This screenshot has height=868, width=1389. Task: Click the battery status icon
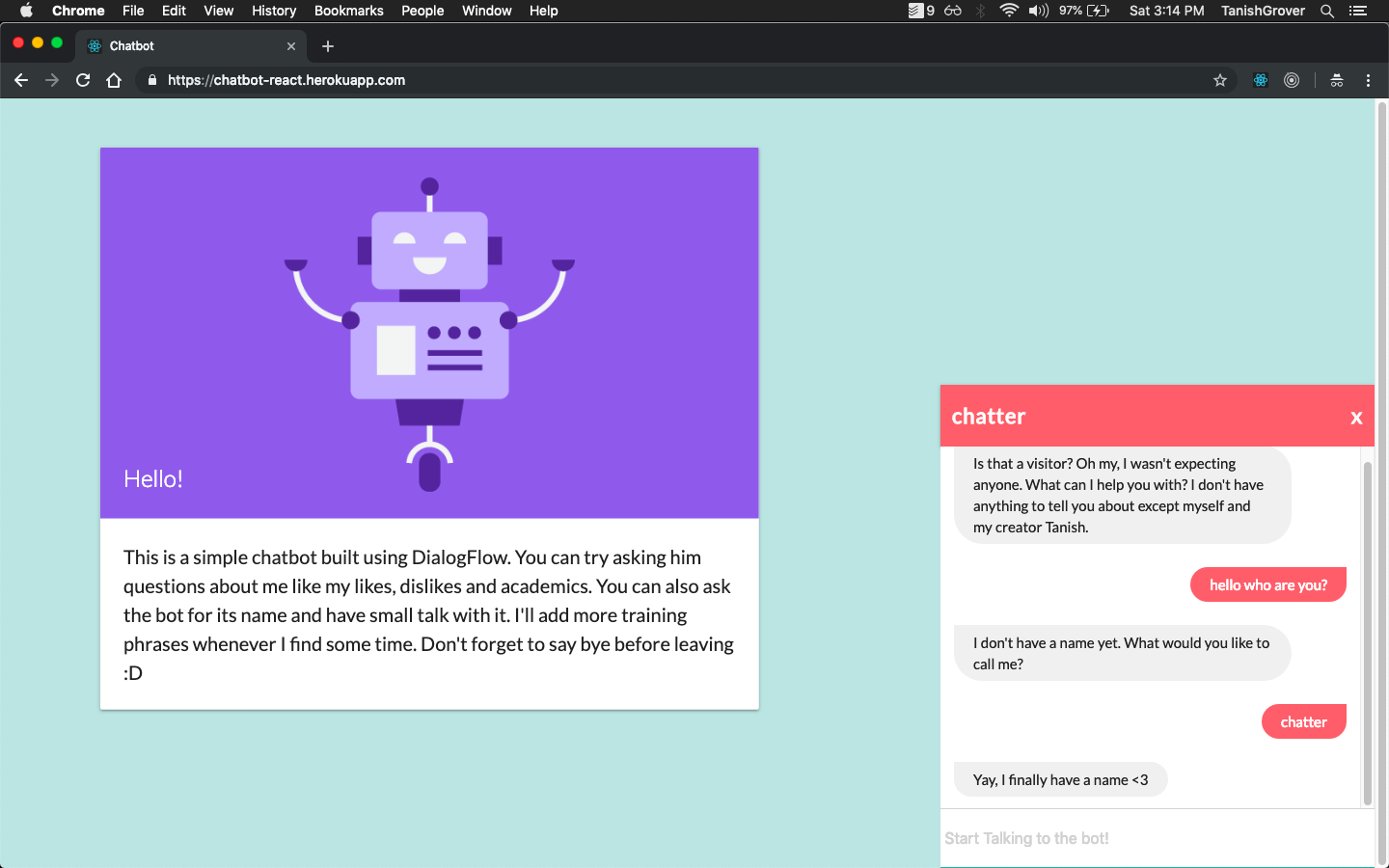coord(1099,11)
